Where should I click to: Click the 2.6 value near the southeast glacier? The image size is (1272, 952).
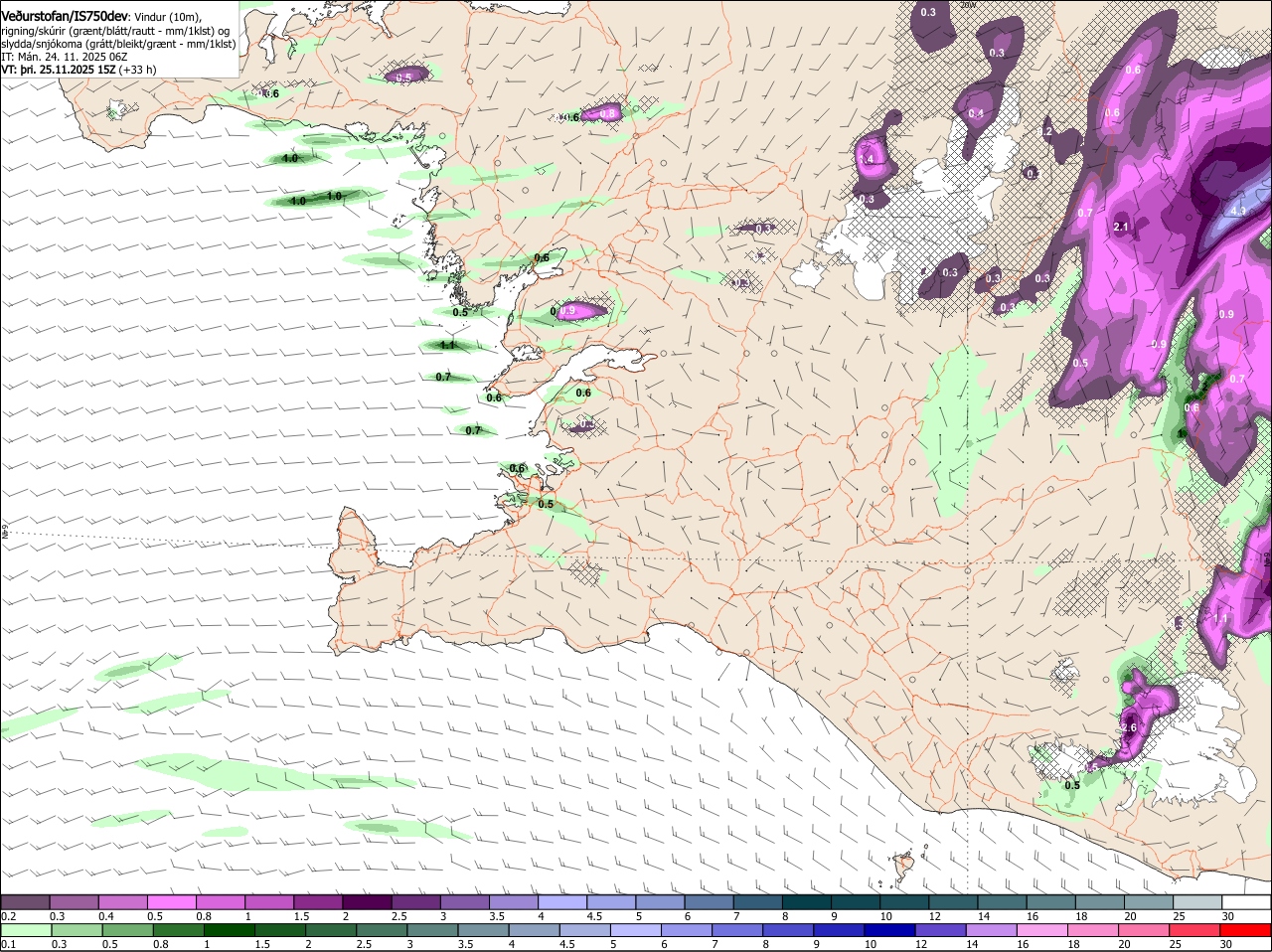[x=1129, y=728]
